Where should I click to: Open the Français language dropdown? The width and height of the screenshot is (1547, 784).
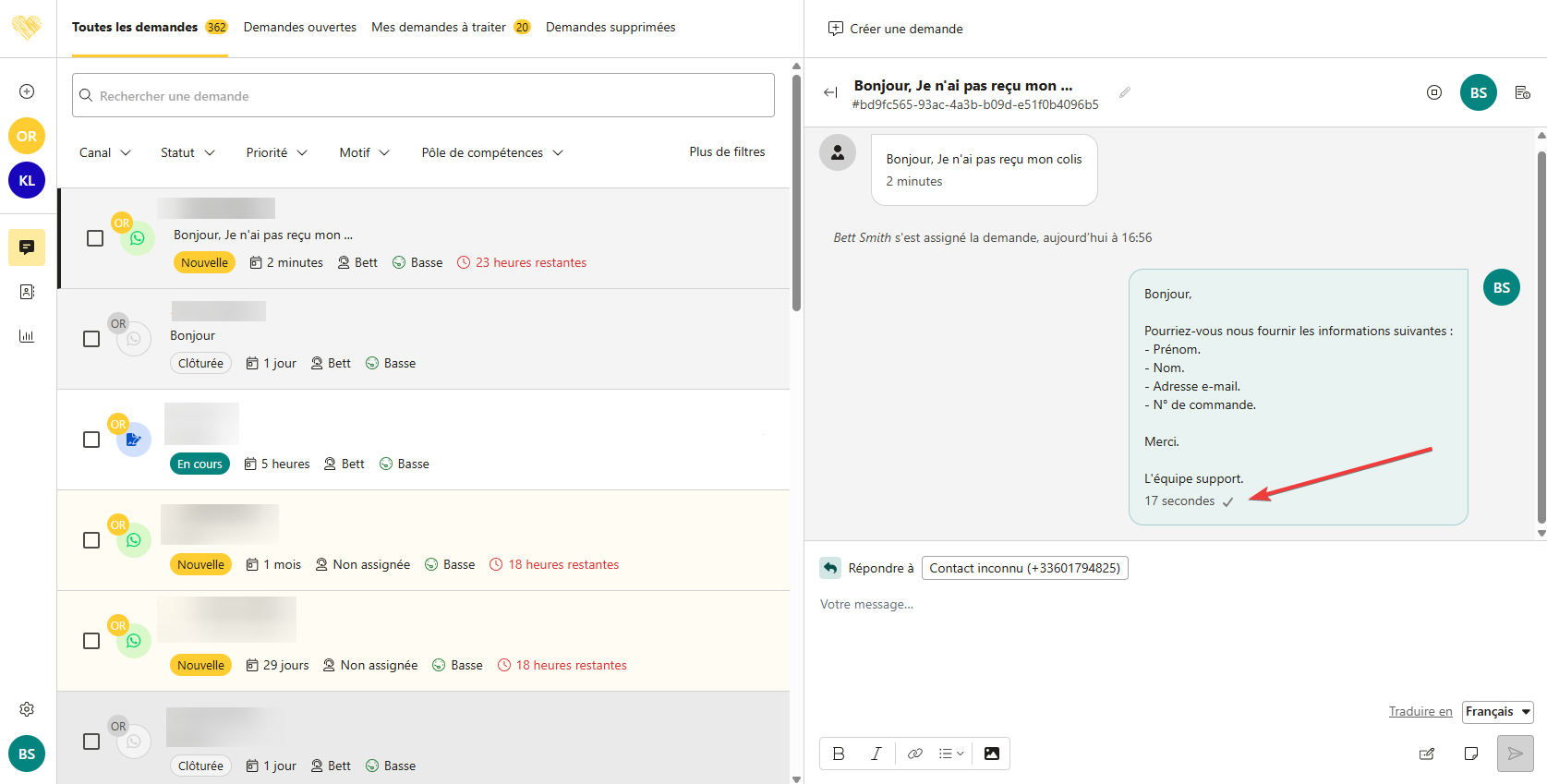click(x=1497, y=711)
